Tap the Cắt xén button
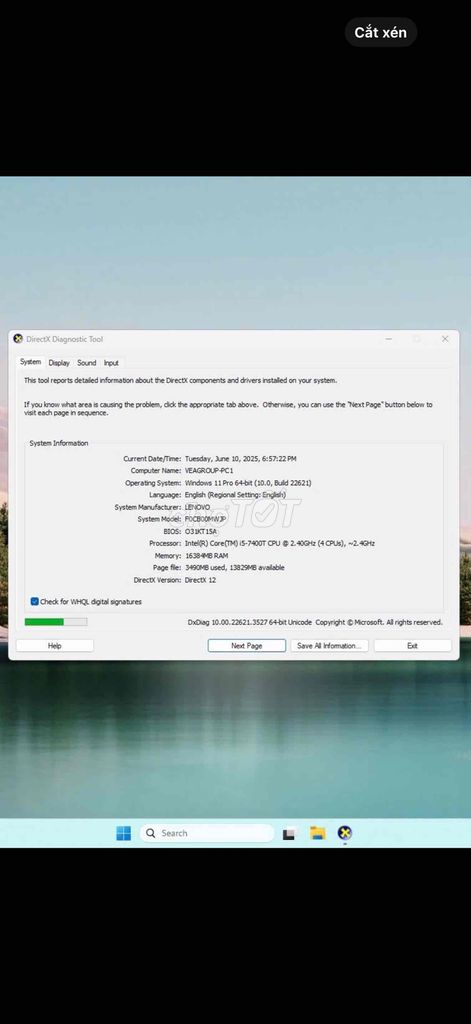This screenshot has width=471, height=1024. 381,32
